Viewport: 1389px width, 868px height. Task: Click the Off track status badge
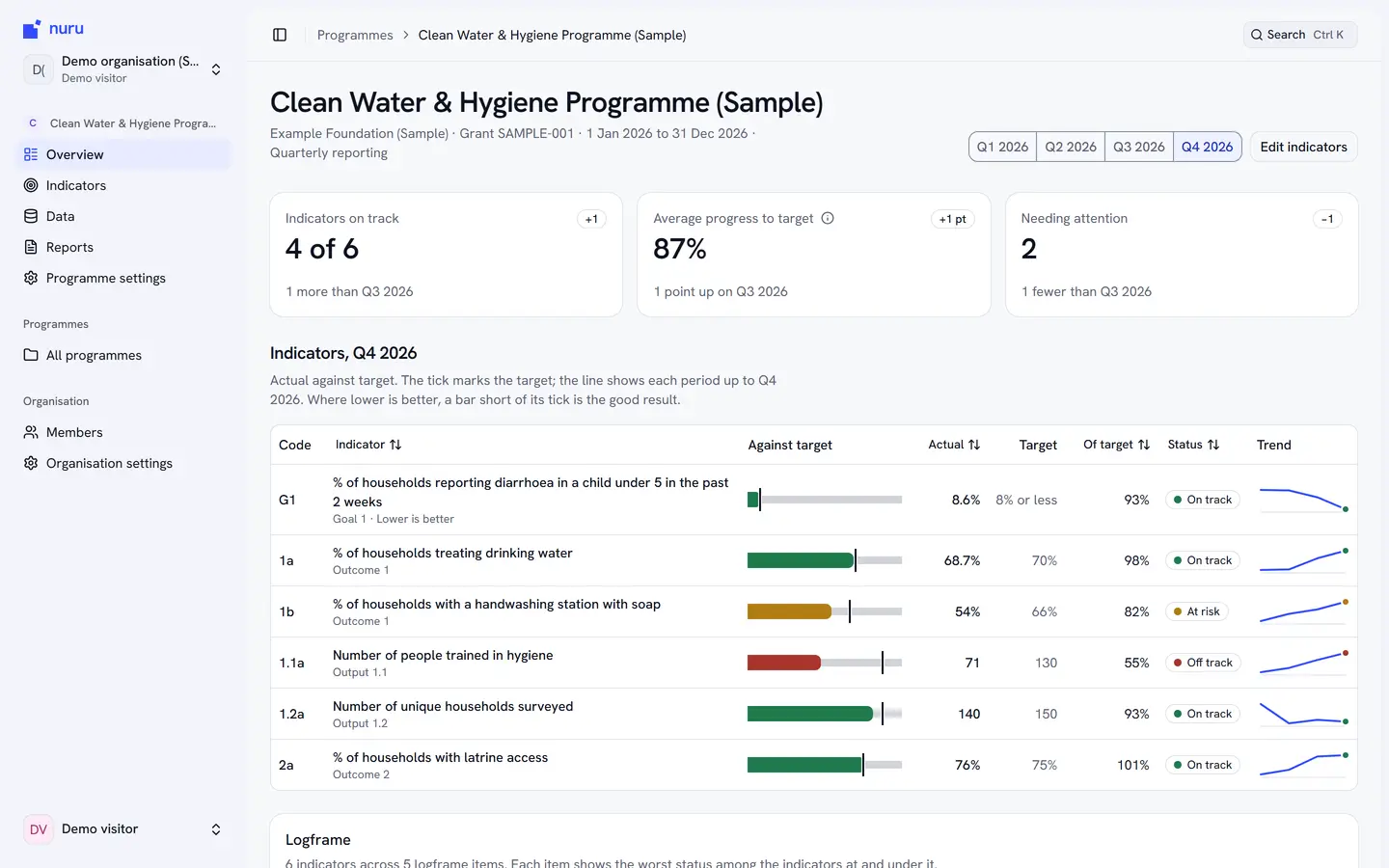click(1203, 663)
